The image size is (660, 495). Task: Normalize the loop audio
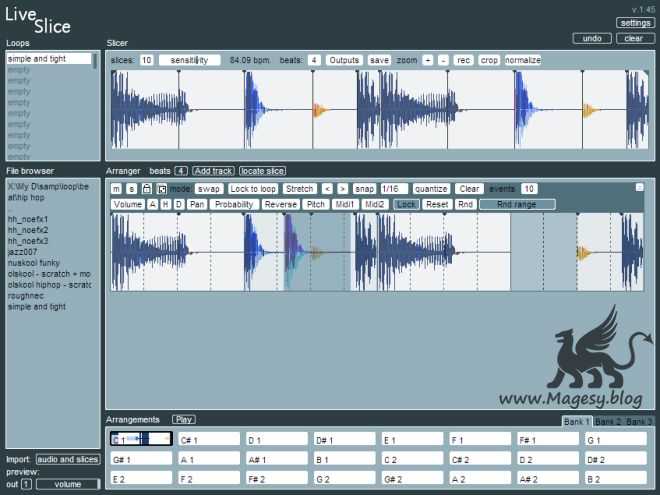523,60
